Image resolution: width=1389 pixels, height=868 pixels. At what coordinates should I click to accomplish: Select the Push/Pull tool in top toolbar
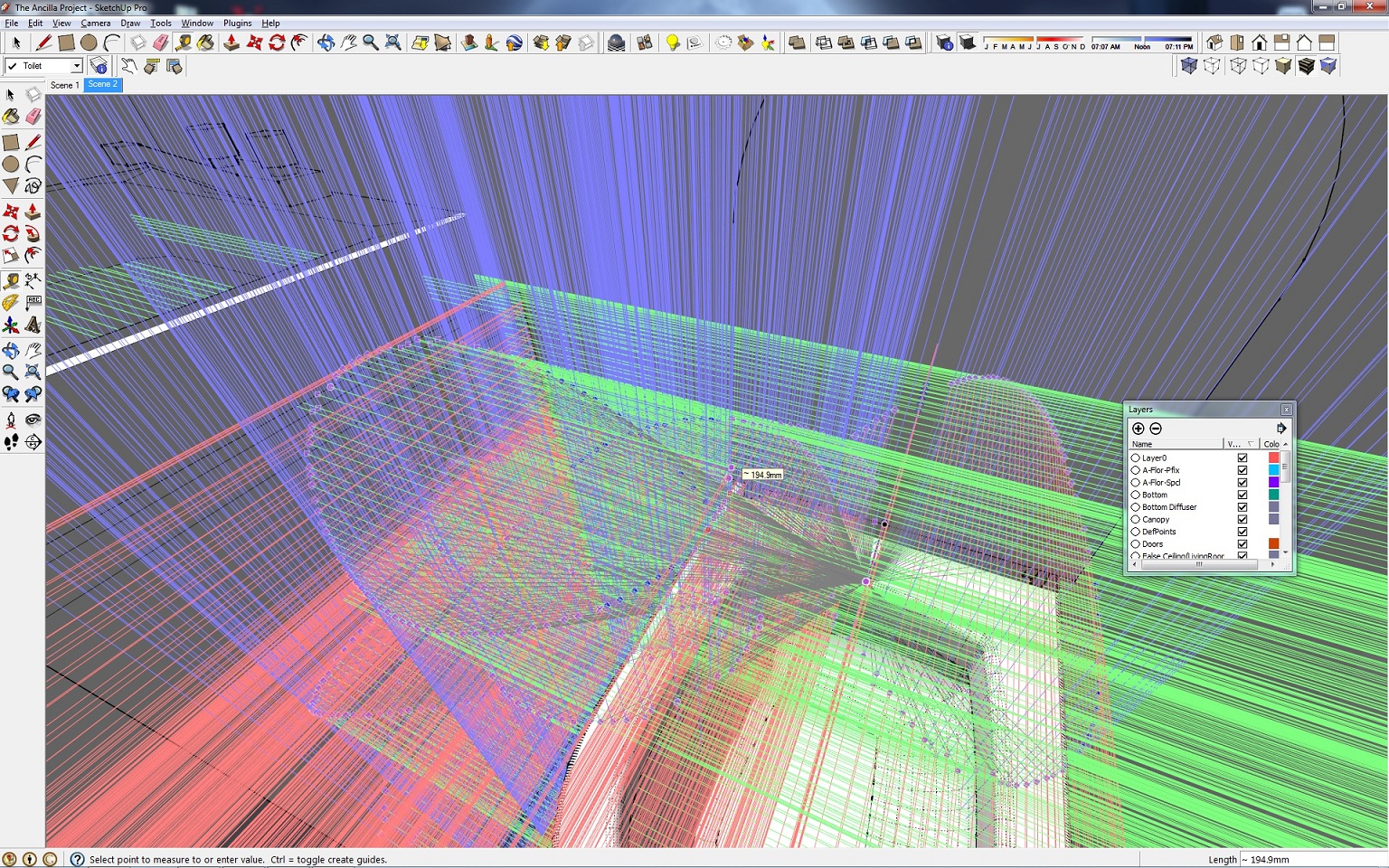(x=231, y=42)
